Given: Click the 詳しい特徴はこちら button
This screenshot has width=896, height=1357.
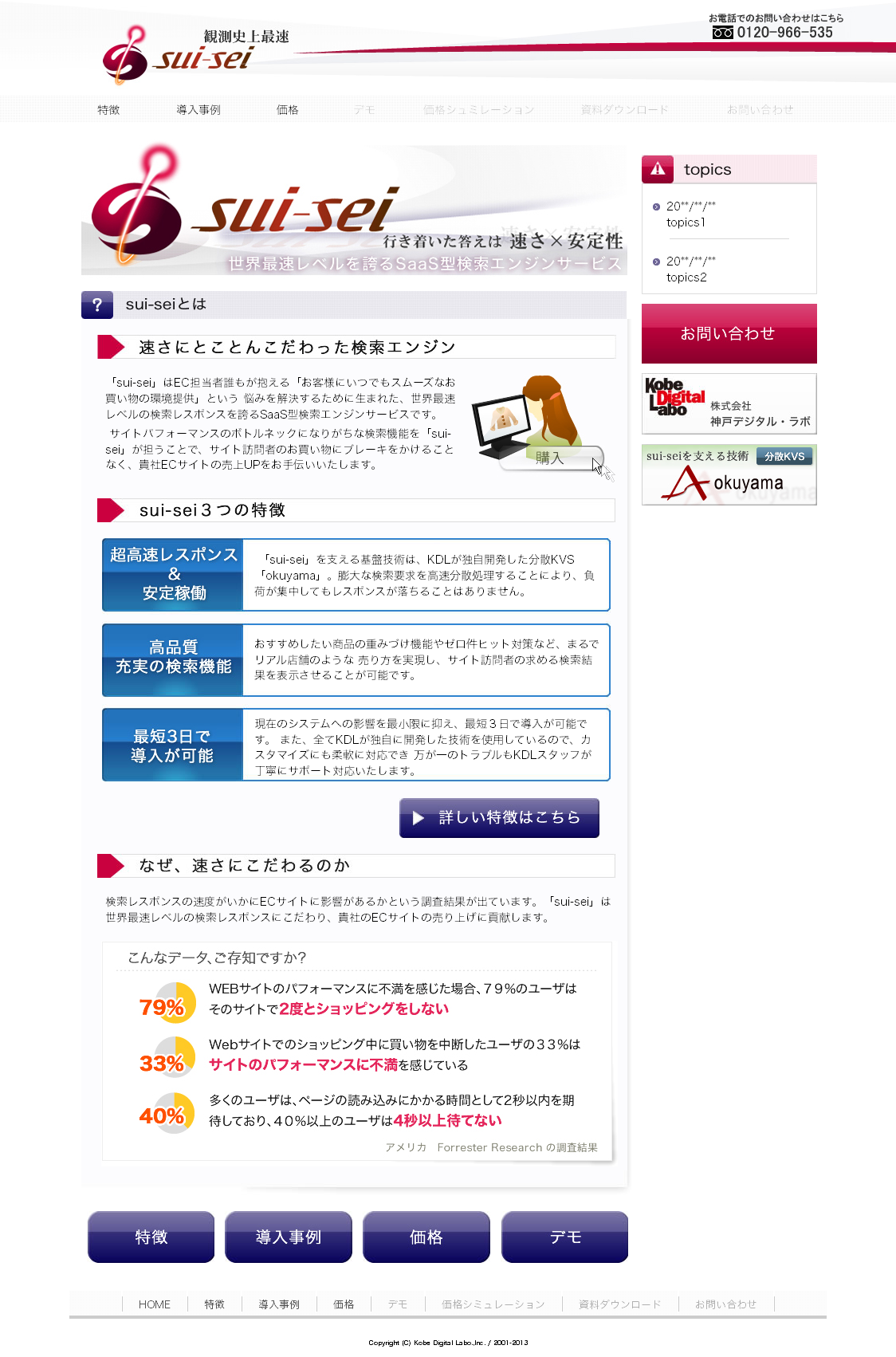Looking at the screenshot, I should tap(499, 818).
